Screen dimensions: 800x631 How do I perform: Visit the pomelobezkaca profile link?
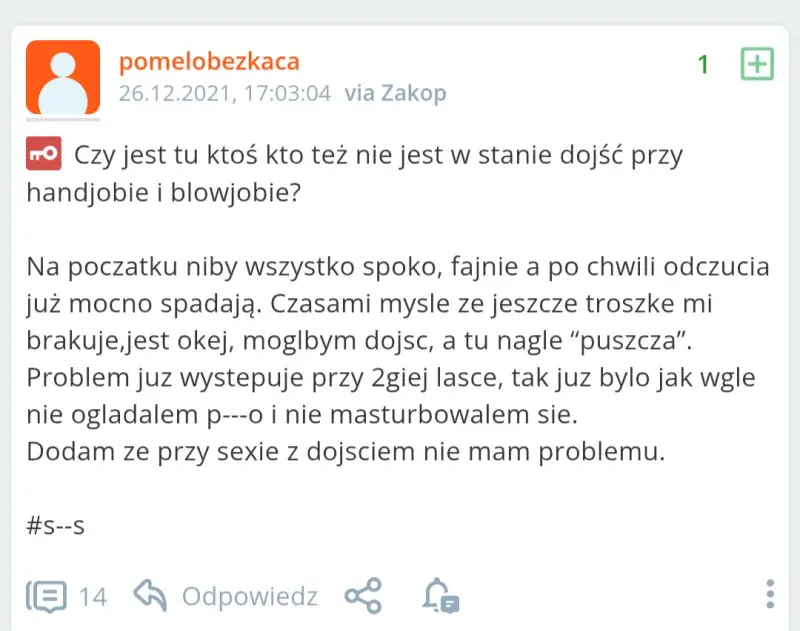click(209, 62)
